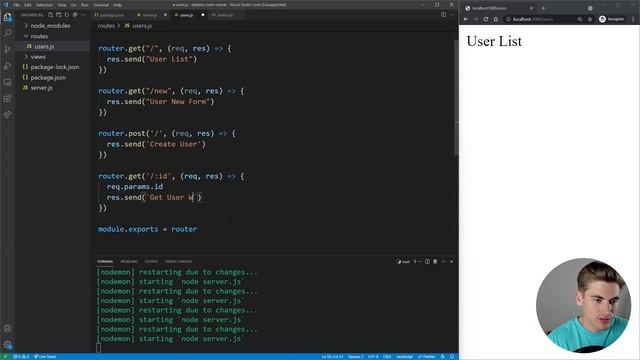Open the Search view in the activity bar
Image resolution: width=640 pixels, height=360 pixels.
coord(8,33)
